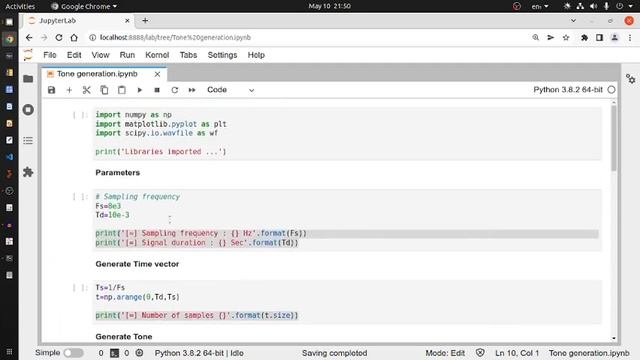Open the Ubuntu Activities overview
The image size is (640, 360).
tap(20, 6)
